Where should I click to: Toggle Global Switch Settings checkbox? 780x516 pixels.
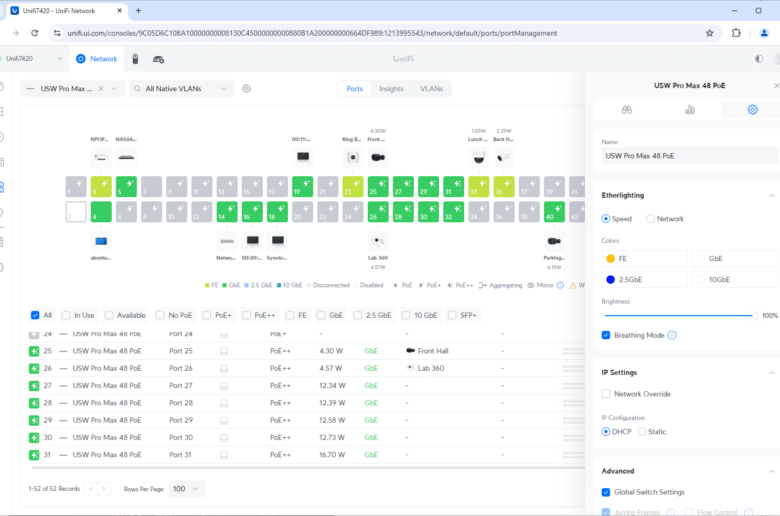(606, 492)
